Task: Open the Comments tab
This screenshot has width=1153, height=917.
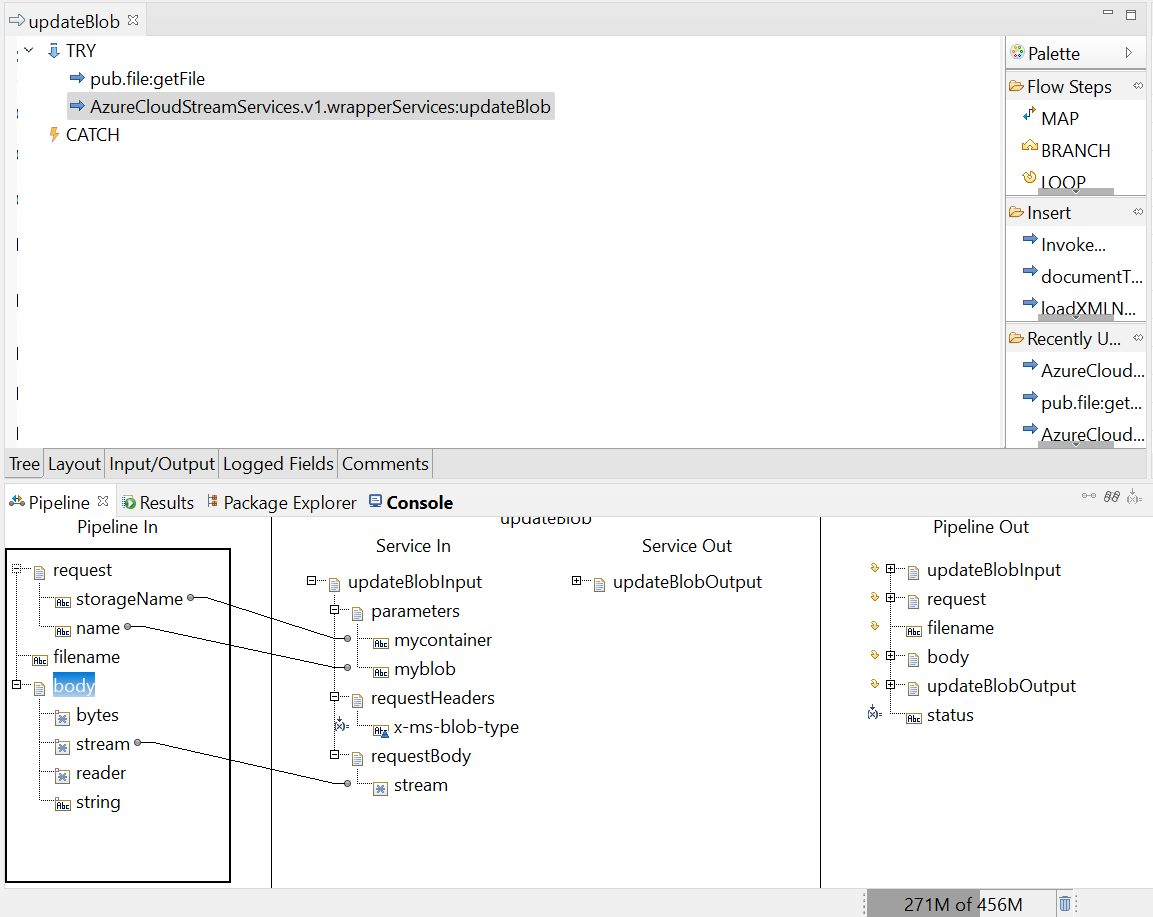Action: 385,464
